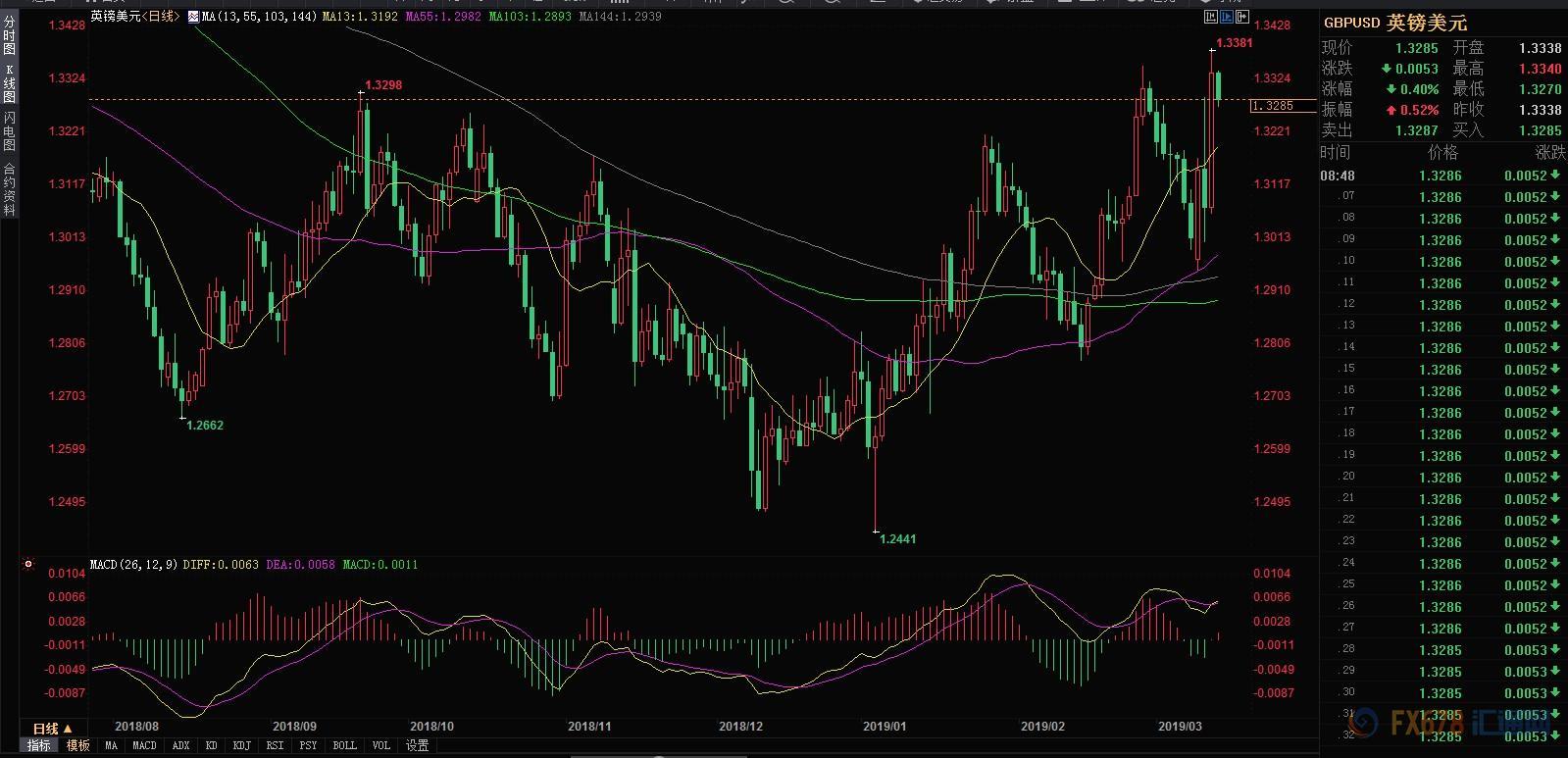Open the 合约资料 side tab

pyautogui.click(x=9, y=189)
